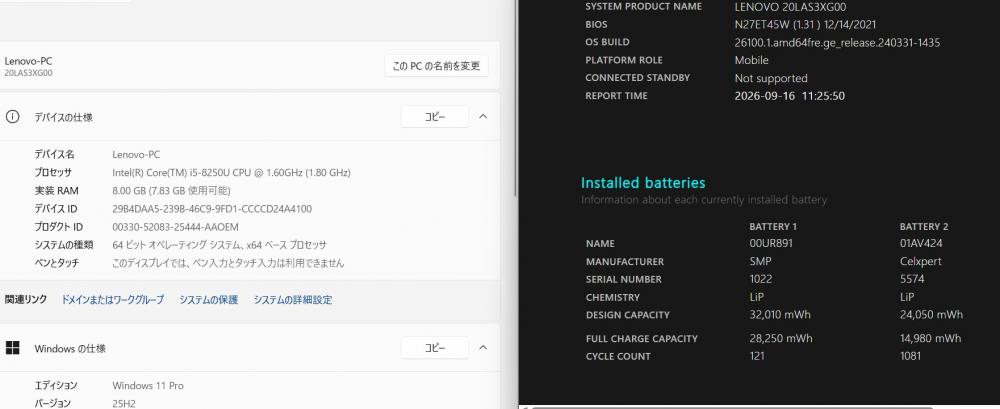Open システムの詳細設定 link
The width and height of the screenshot is (1000, 409).
pyautogui.click(x=293, y=299)
